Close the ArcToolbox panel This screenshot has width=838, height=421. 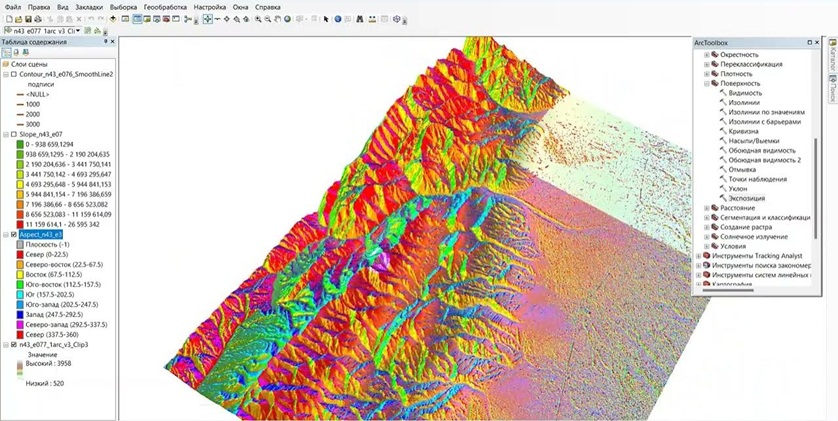pos(818,42)
